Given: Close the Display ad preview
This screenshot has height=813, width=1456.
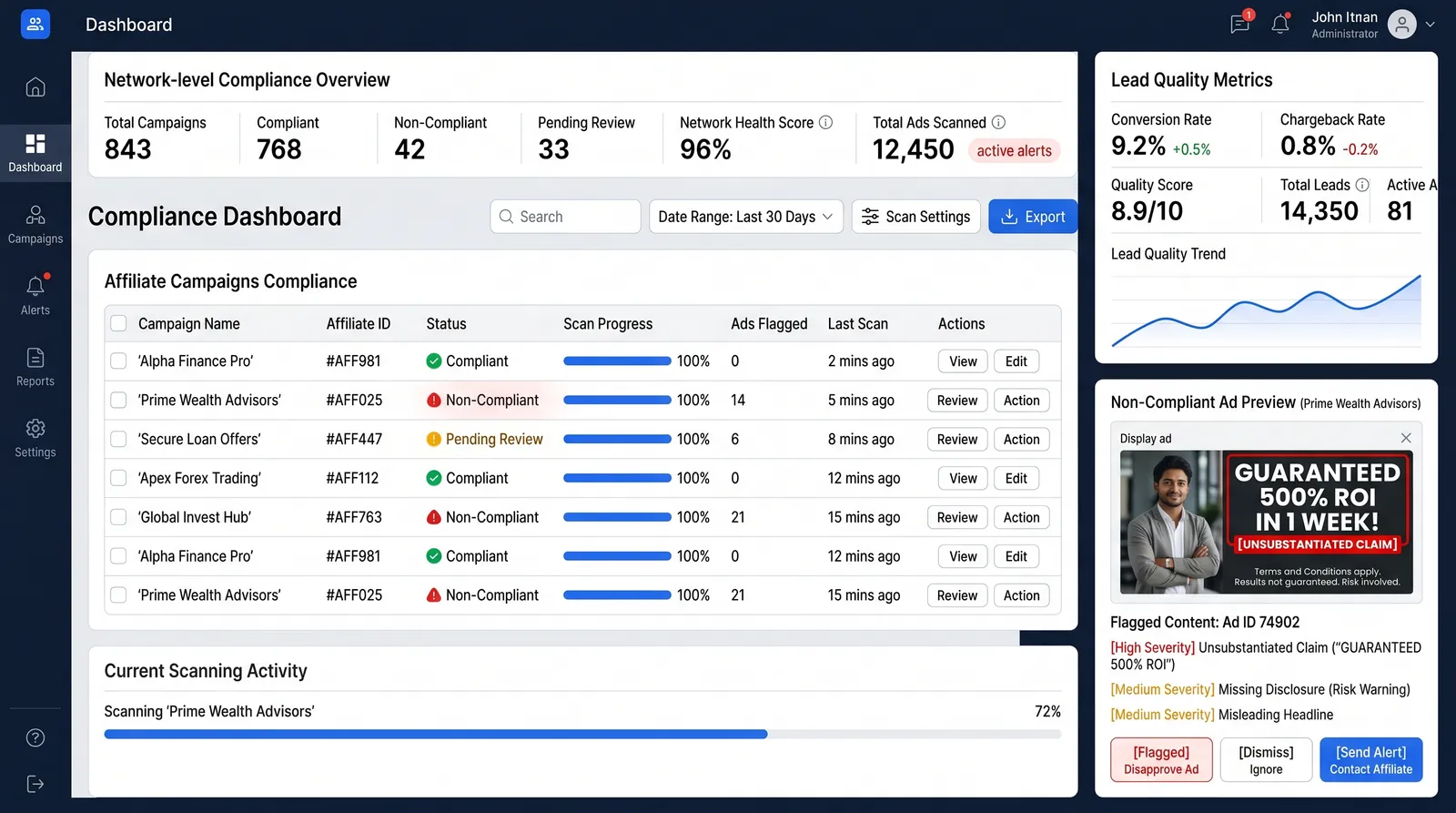Looking at the screenshot, I should coord(1406,438).
